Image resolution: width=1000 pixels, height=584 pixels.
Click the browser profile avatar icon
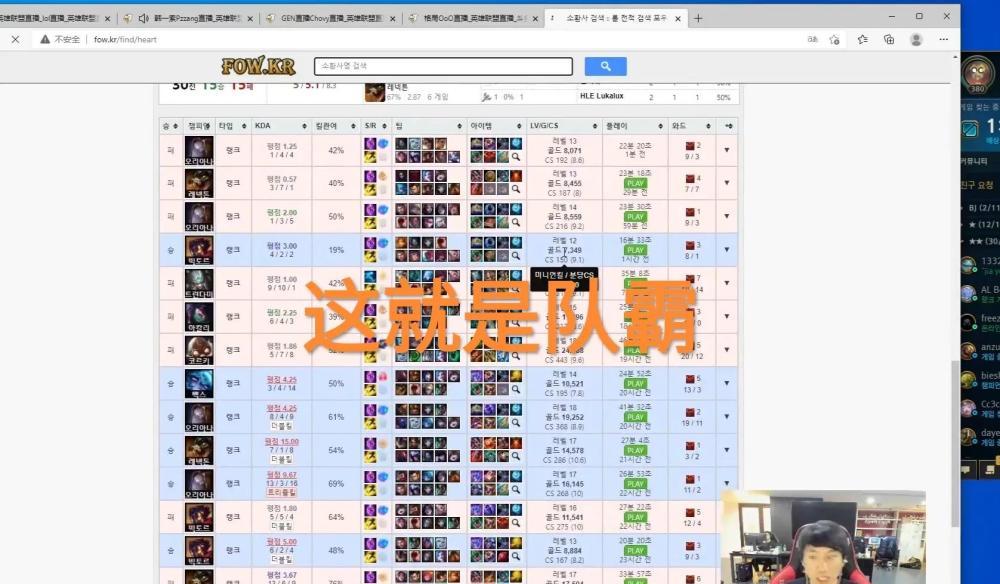tap(916, 40)
